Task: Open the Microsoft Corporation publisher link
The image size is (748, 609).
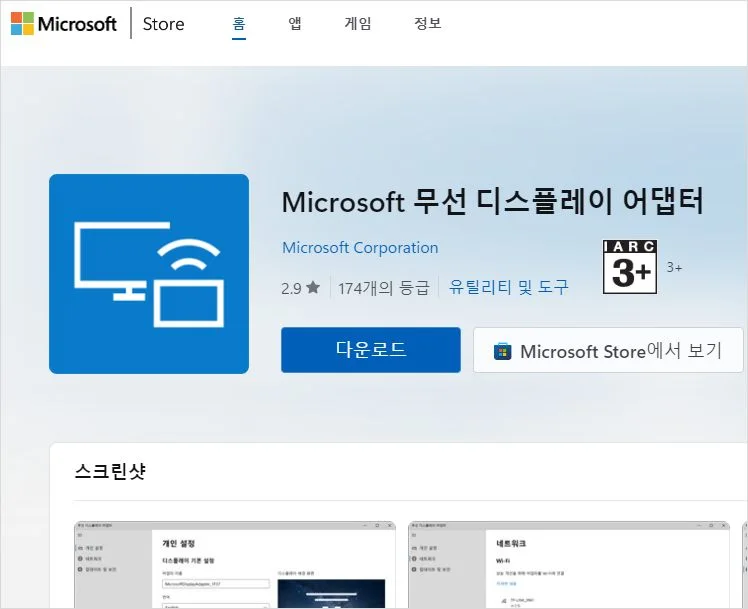Action: tap(360, 248)
